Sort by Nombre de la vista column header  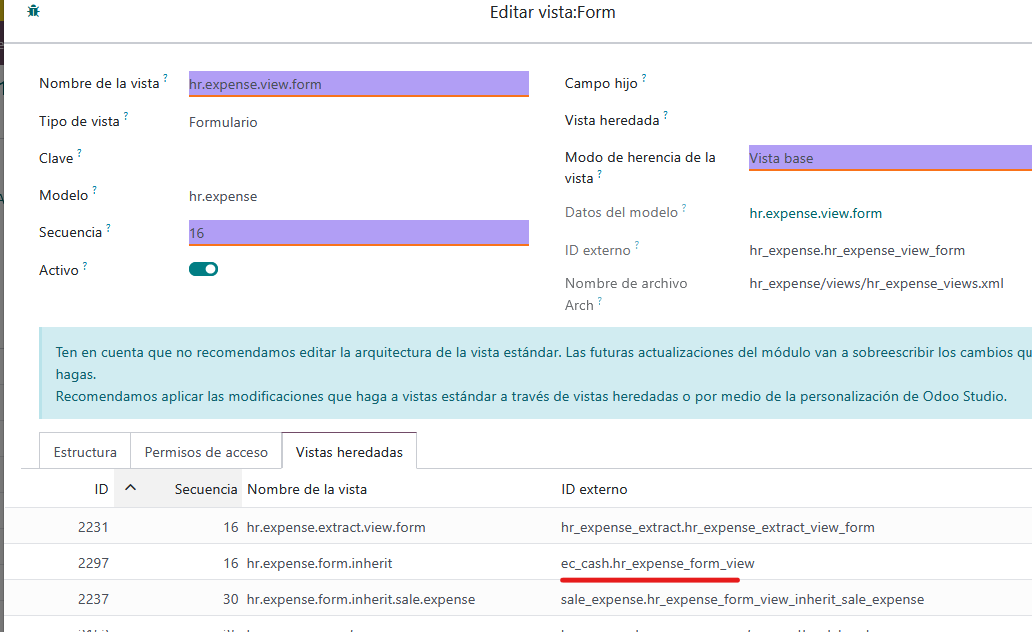[307, 489]
